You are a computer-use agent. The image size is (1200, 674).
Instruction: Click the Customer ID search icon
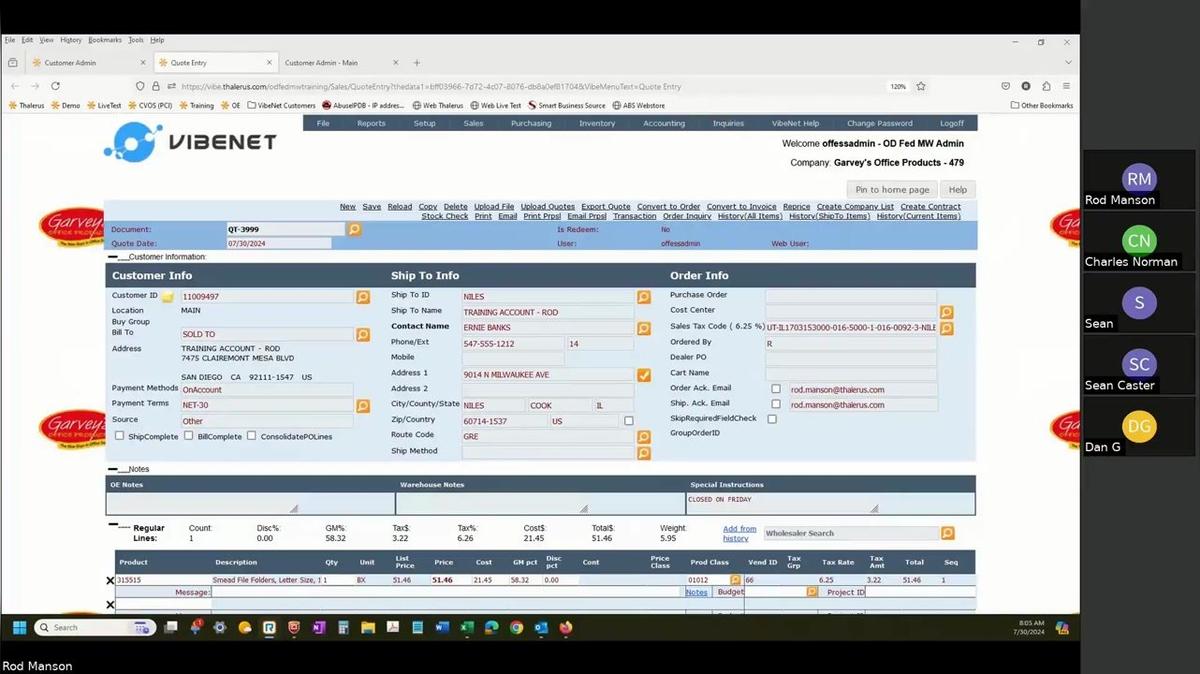coord(363,297)
